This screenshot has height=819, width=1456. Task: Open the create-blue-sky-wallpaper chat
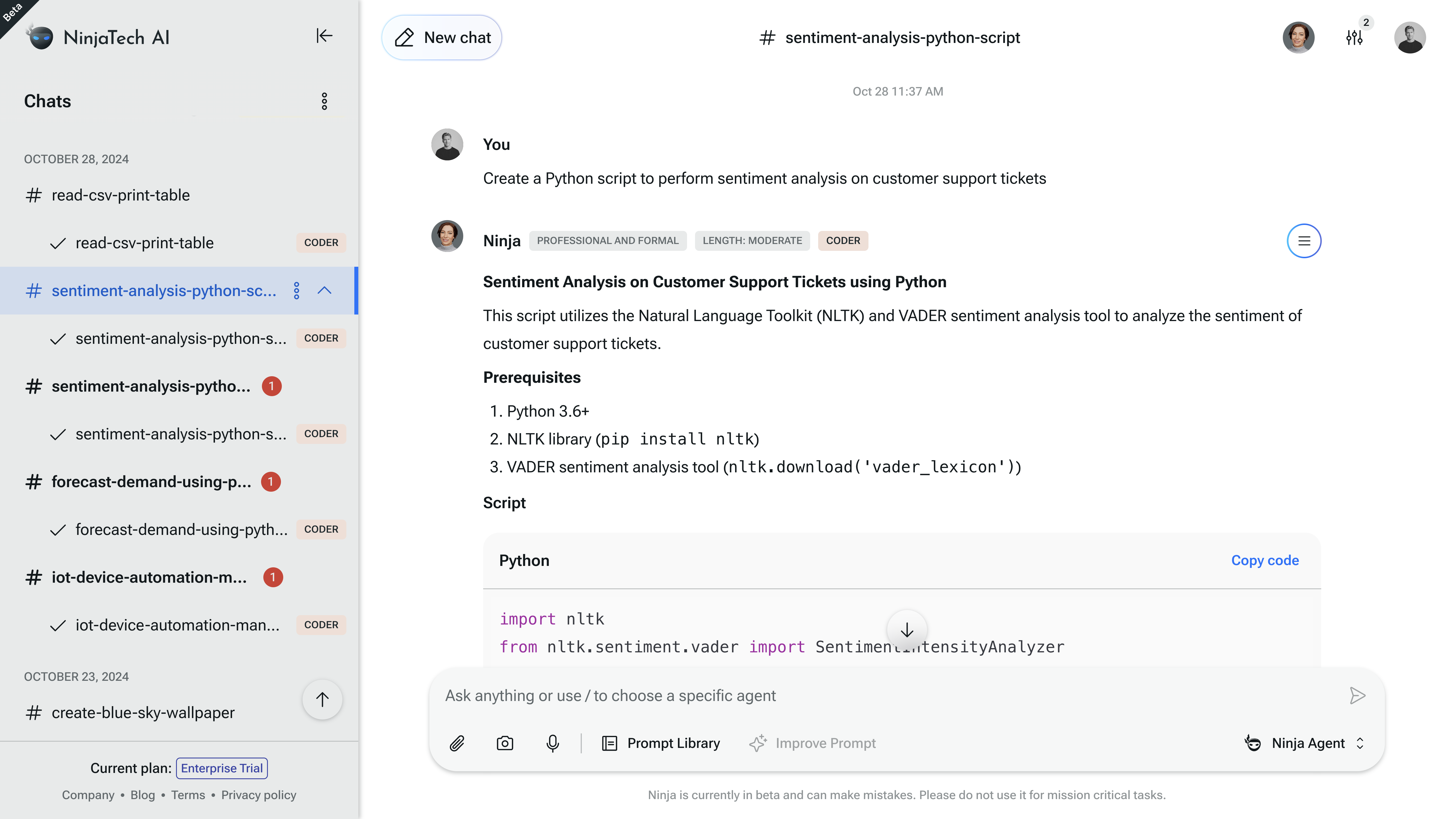143,713
